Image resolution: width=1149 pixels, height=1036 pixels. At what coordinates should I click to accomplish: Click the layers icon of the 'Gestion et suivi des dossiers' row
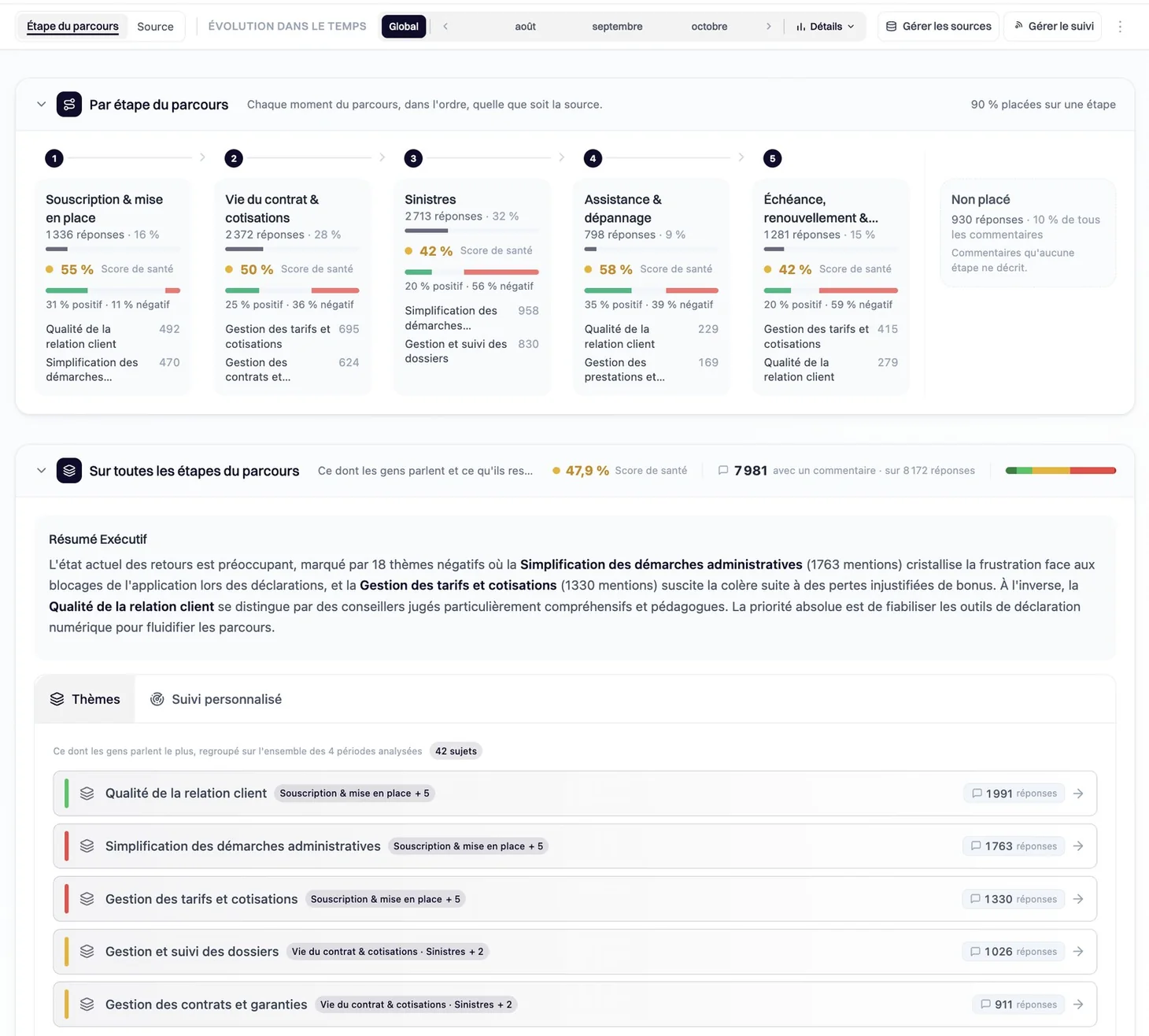tap(87, 952)
